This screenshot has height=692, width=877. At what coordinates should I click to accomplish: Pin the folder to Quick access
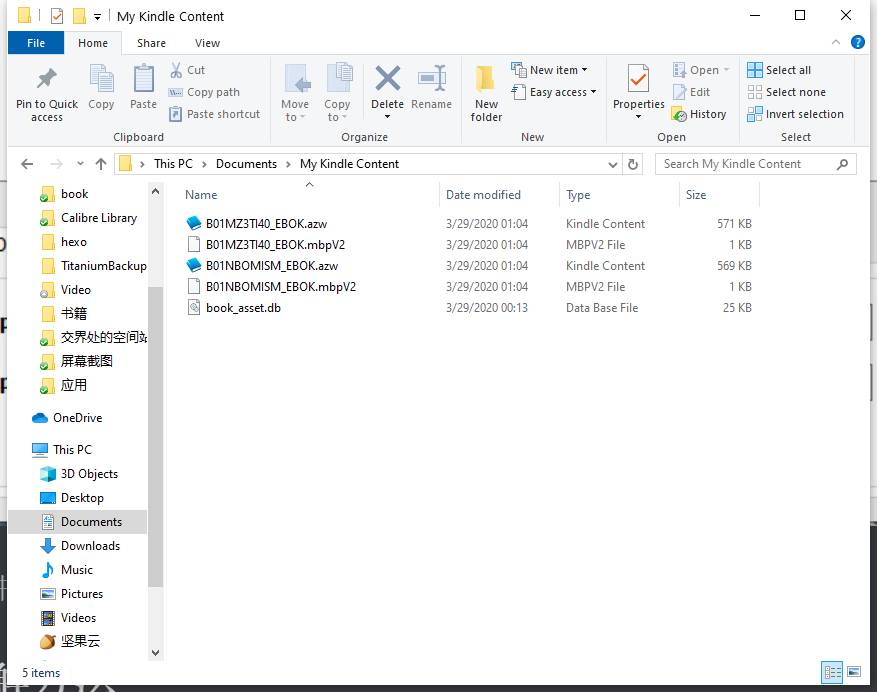47,93
